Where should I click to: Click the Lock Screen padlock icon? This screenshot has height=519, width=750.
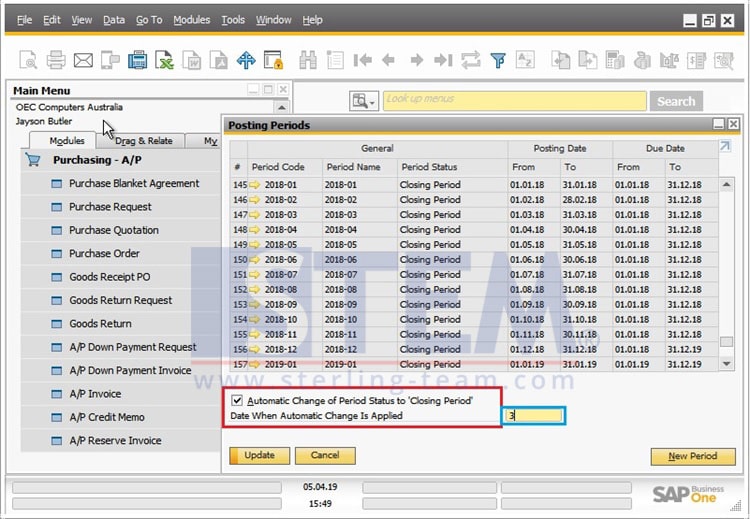coord(273,60)
